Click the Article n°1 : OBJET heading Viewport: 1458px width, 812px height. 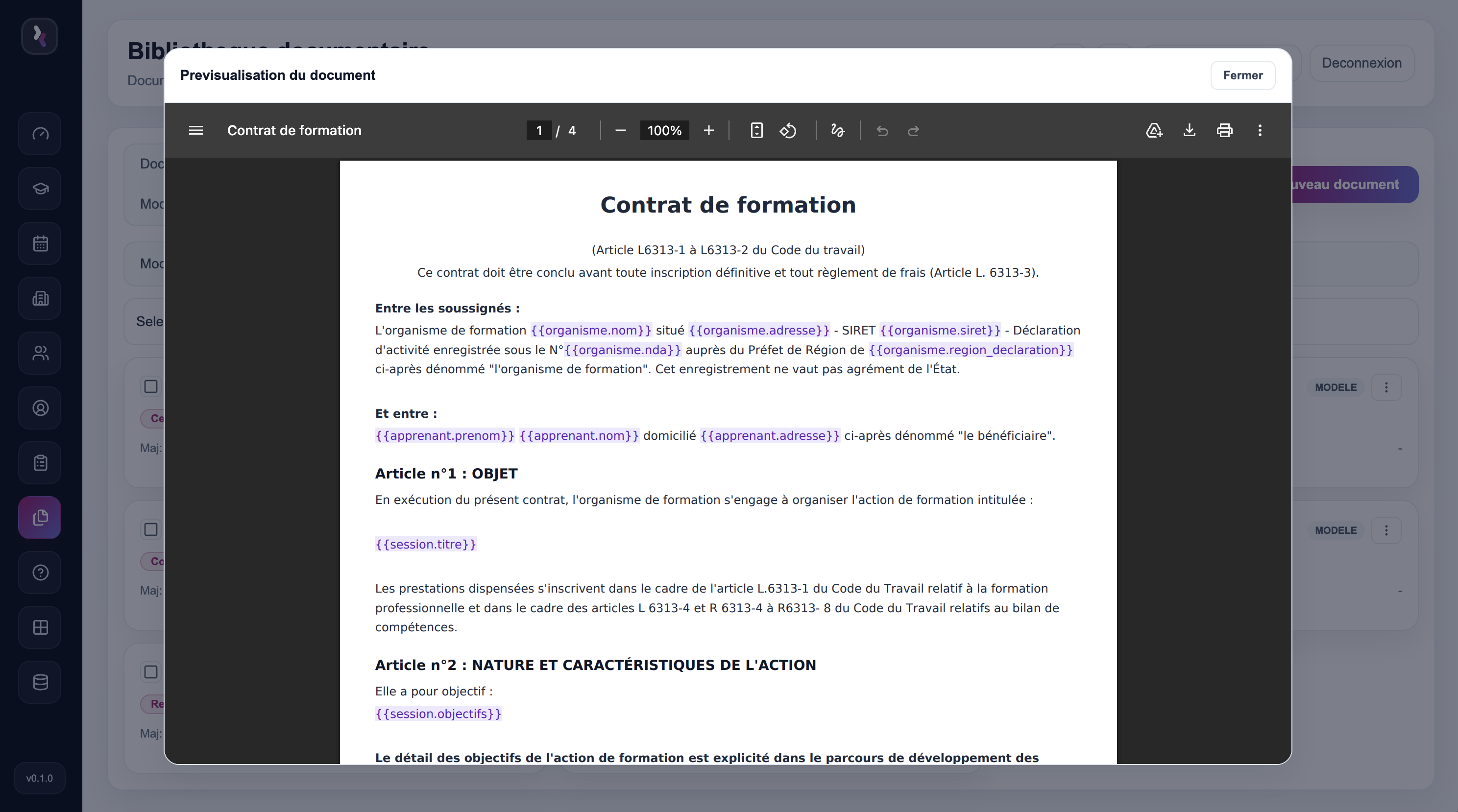[x=446, y=474]
